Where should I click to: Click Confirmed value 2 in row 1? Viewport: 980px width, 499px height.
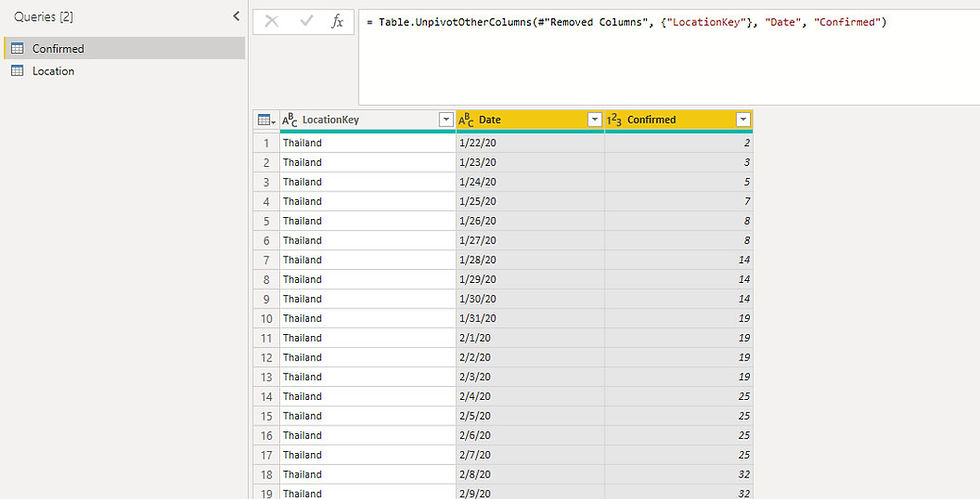point(679,143)
